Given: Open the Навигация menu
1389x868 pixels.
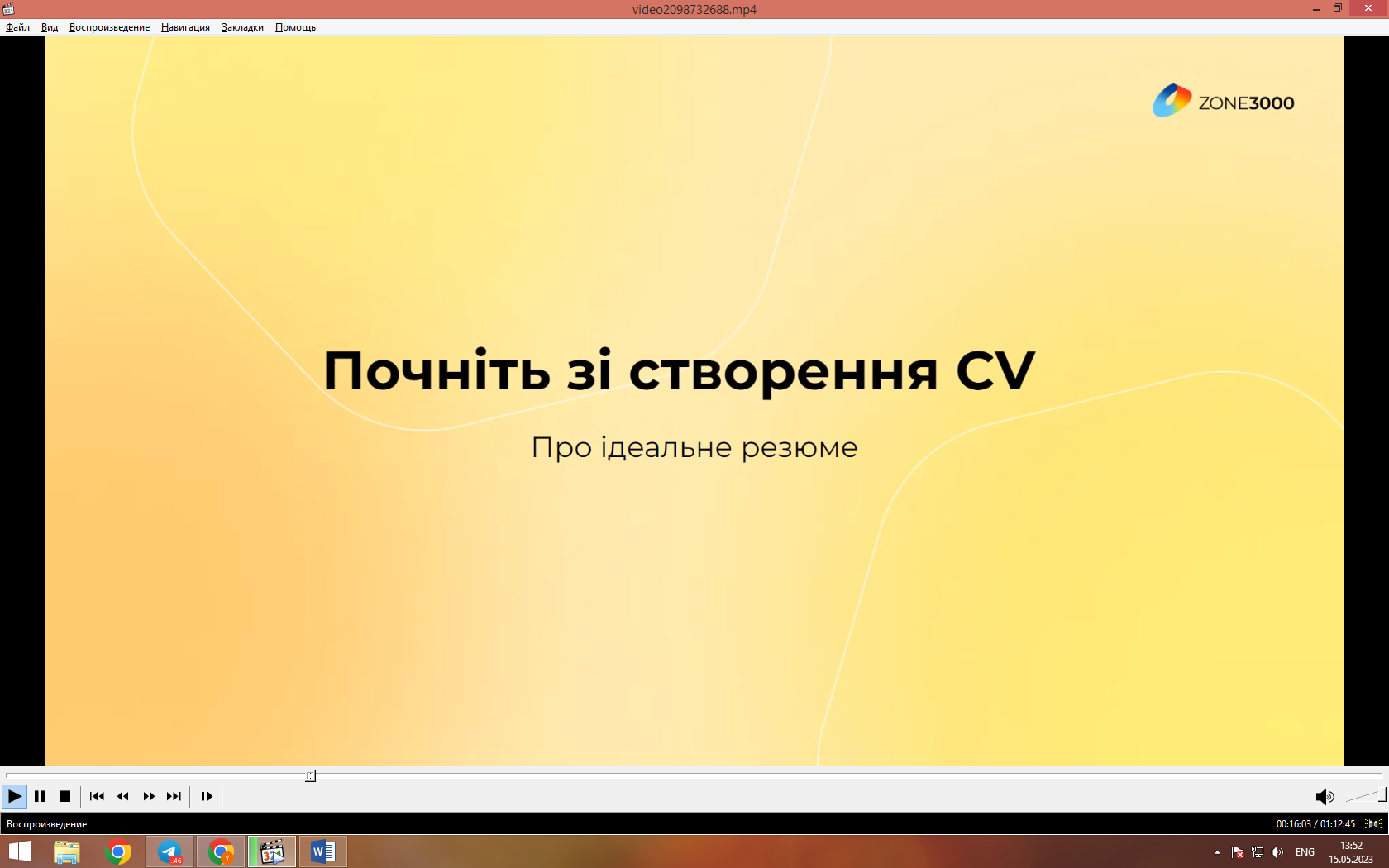Looking at the screenshot, I should tap(185, 27).
